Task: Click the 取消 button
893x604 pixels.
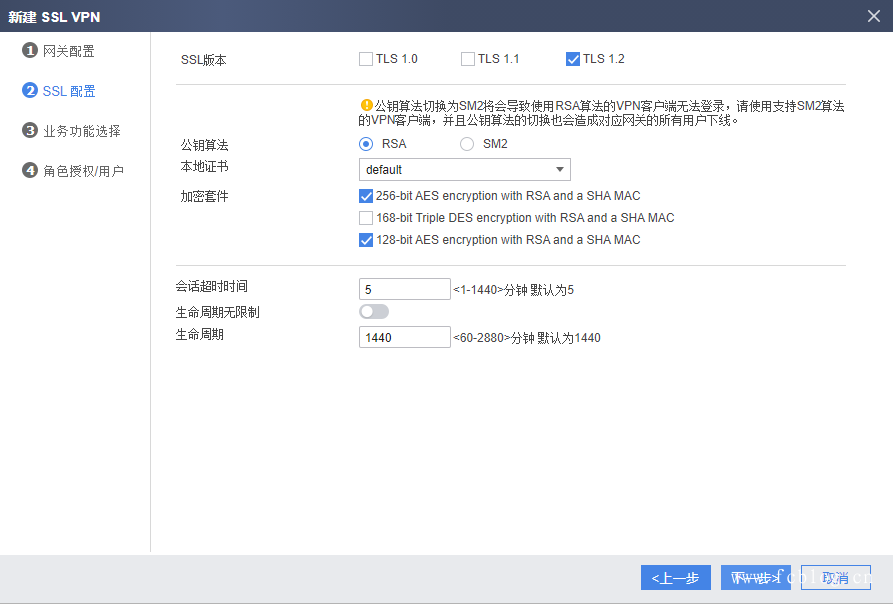Action: 835,578
